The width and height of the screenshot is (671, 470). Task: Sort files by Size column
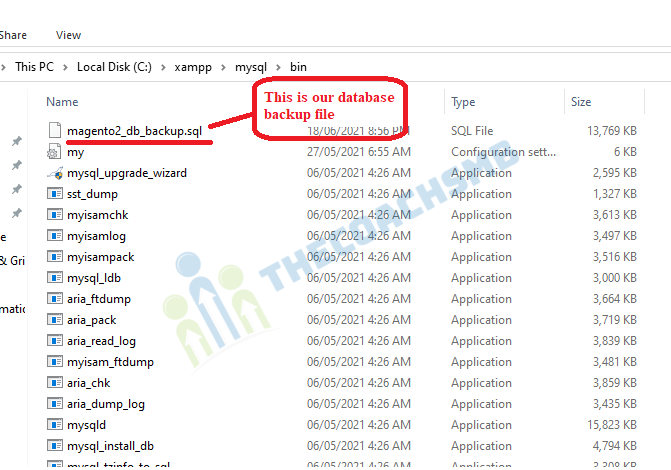(x=581, y=102)
